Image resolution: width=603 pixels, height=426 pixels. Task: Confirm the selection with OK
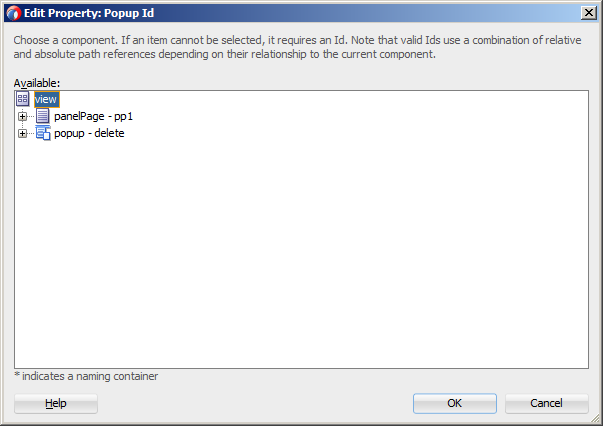[455, 403]
